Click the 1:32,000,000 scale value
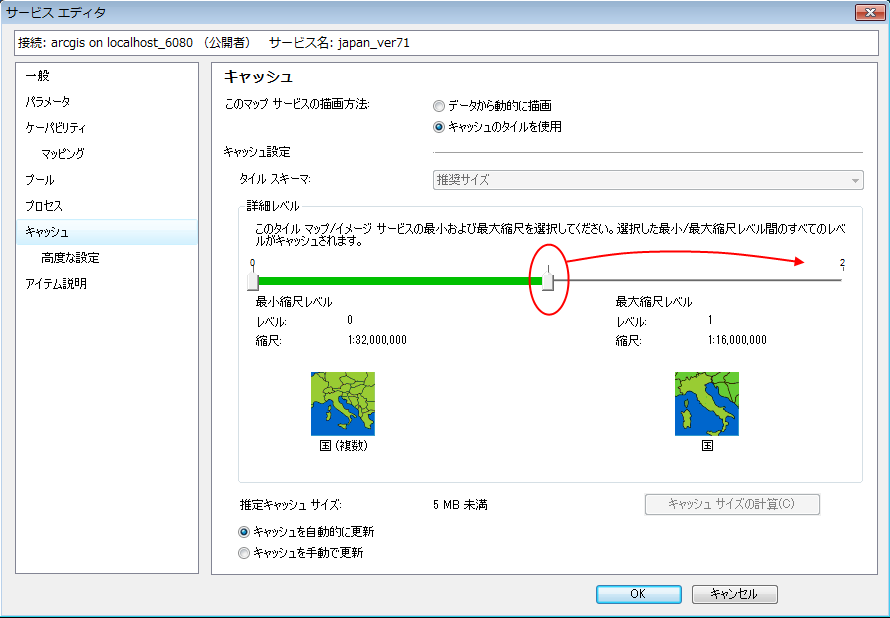Image resolution: width=890 pixels, height=618 pixels. click(x=377, y=340)
